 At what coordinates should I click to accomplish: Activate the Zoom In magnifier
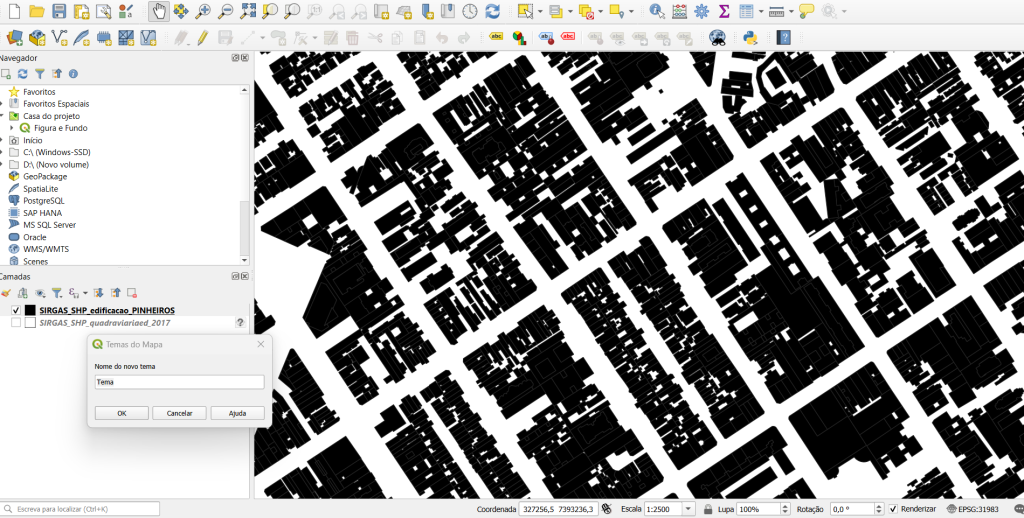[203, 11]
